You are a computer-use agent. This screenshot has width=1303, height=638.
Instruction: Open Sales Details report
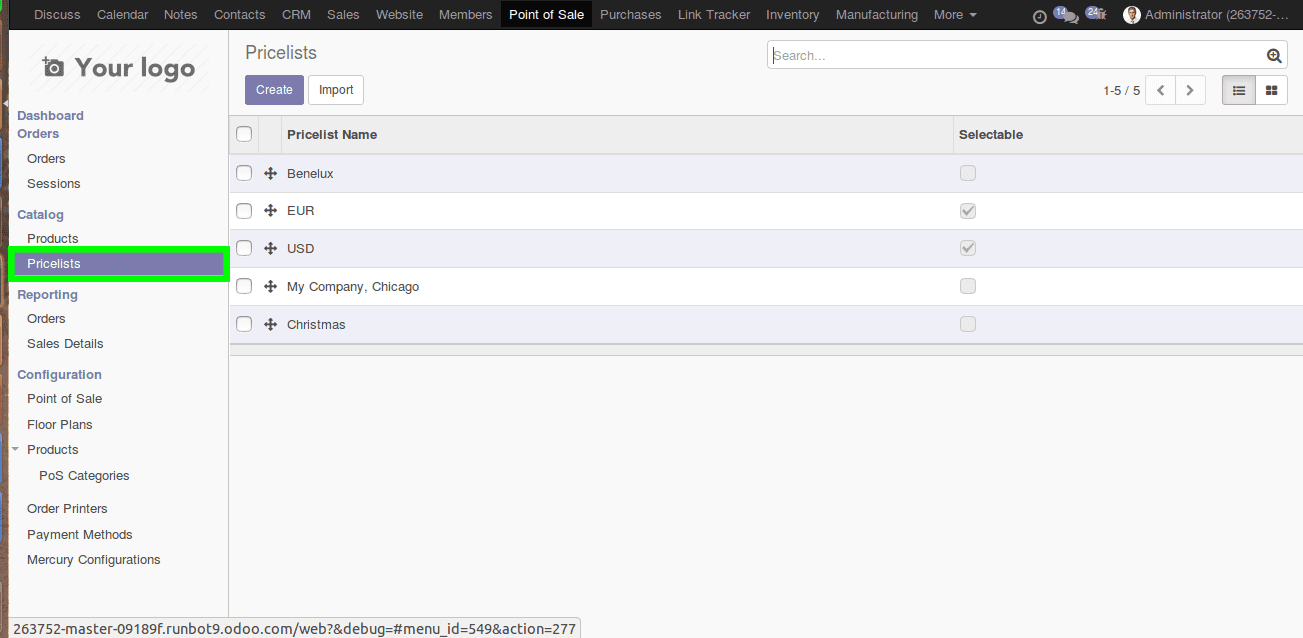point(65,344)
